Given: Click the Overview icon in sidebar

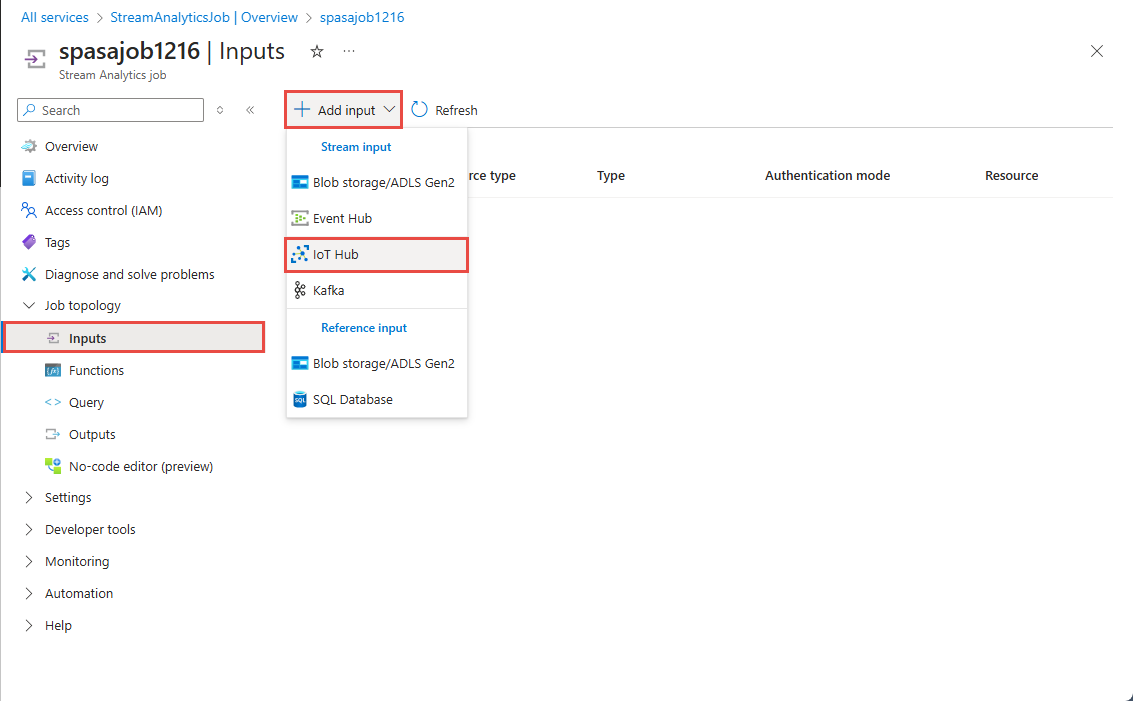Looking at the screenshot, I should (x=29, y=147).
